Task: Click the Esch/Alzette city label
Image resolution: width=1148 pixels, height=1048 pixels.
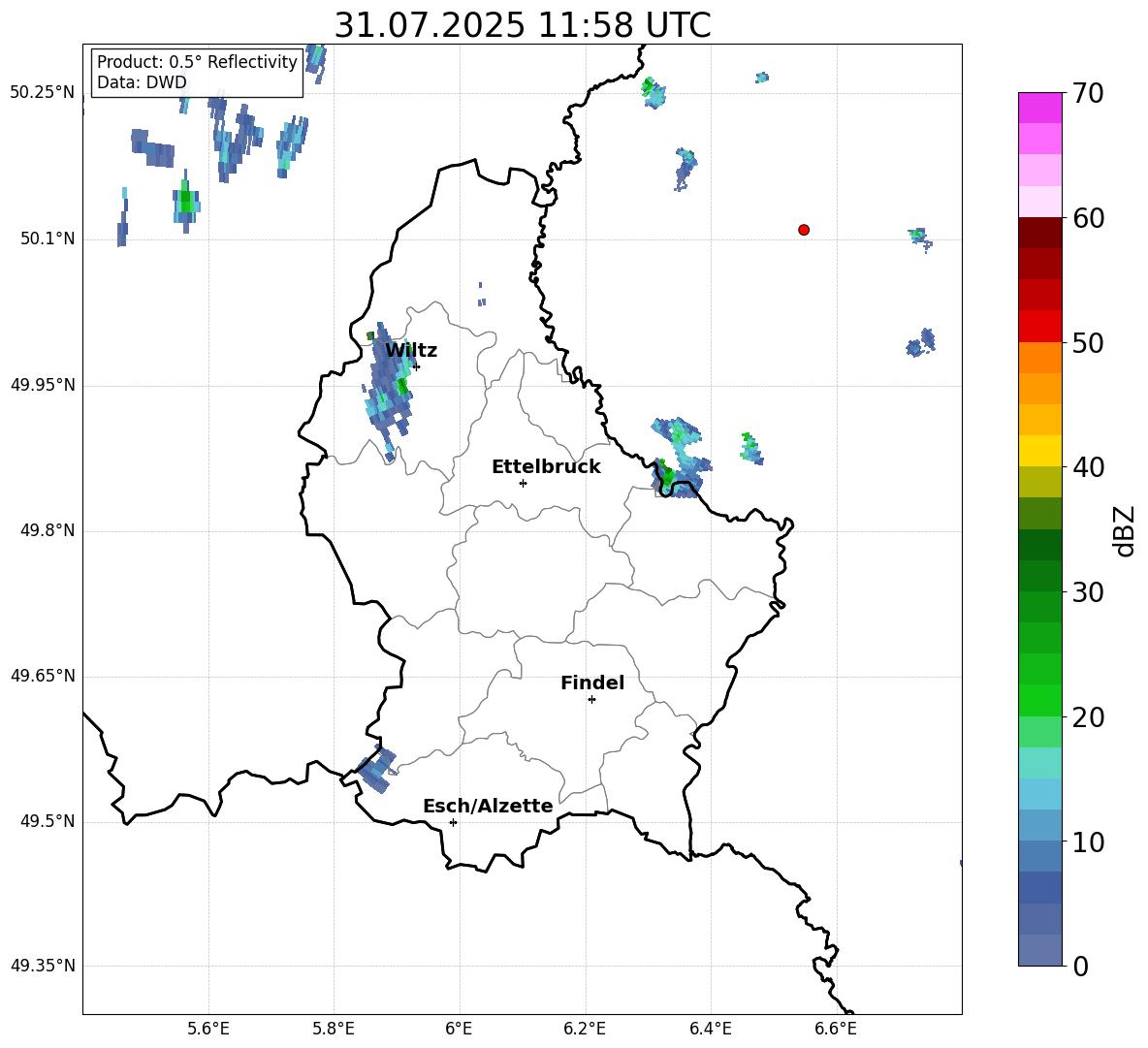Action: pyautogui.click(x=488, y=806)
